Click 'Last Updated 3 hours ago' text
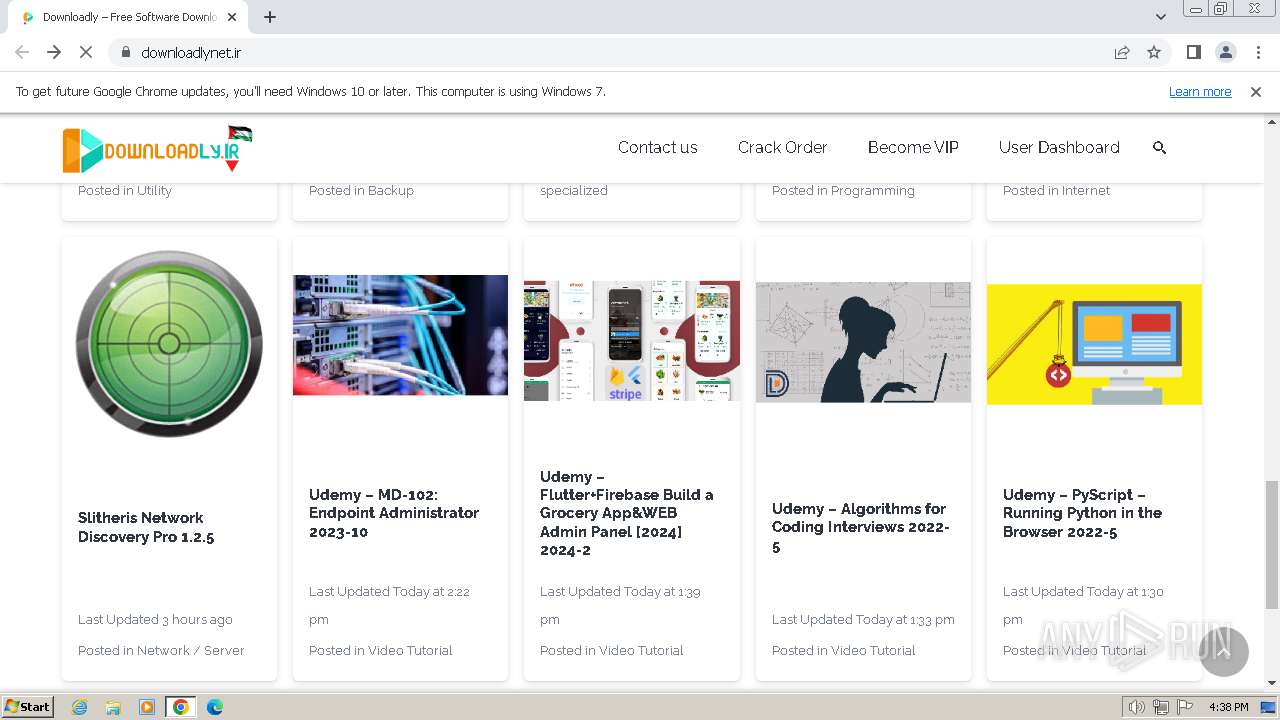Image resolution: width=1280 pixels, height=720 pixels. (155, 619)
